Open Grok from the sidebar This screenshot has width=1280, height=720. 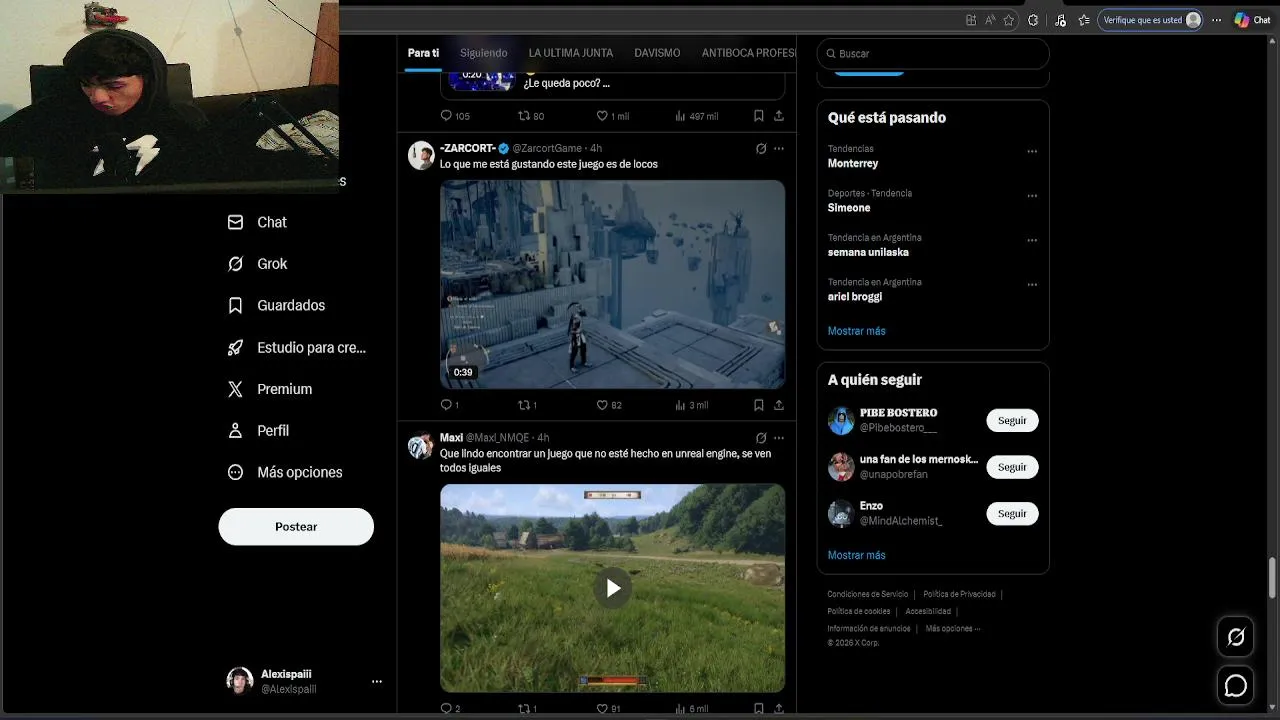coord(257,264)
